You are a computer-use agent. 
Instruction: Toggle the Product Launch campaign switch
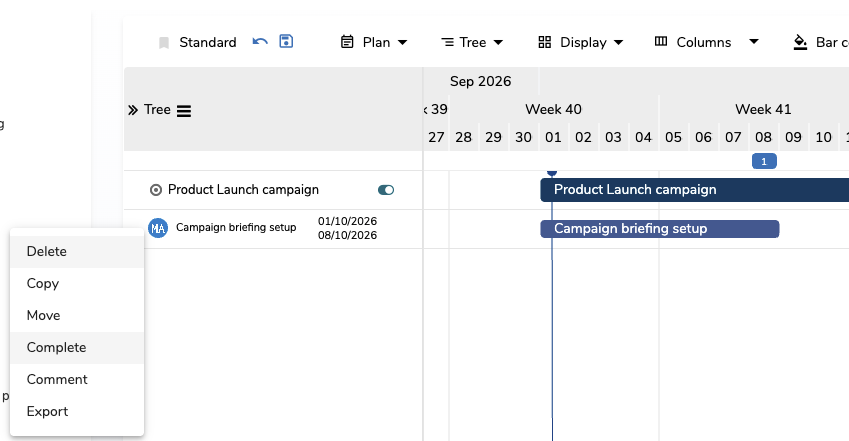[386, 190]
